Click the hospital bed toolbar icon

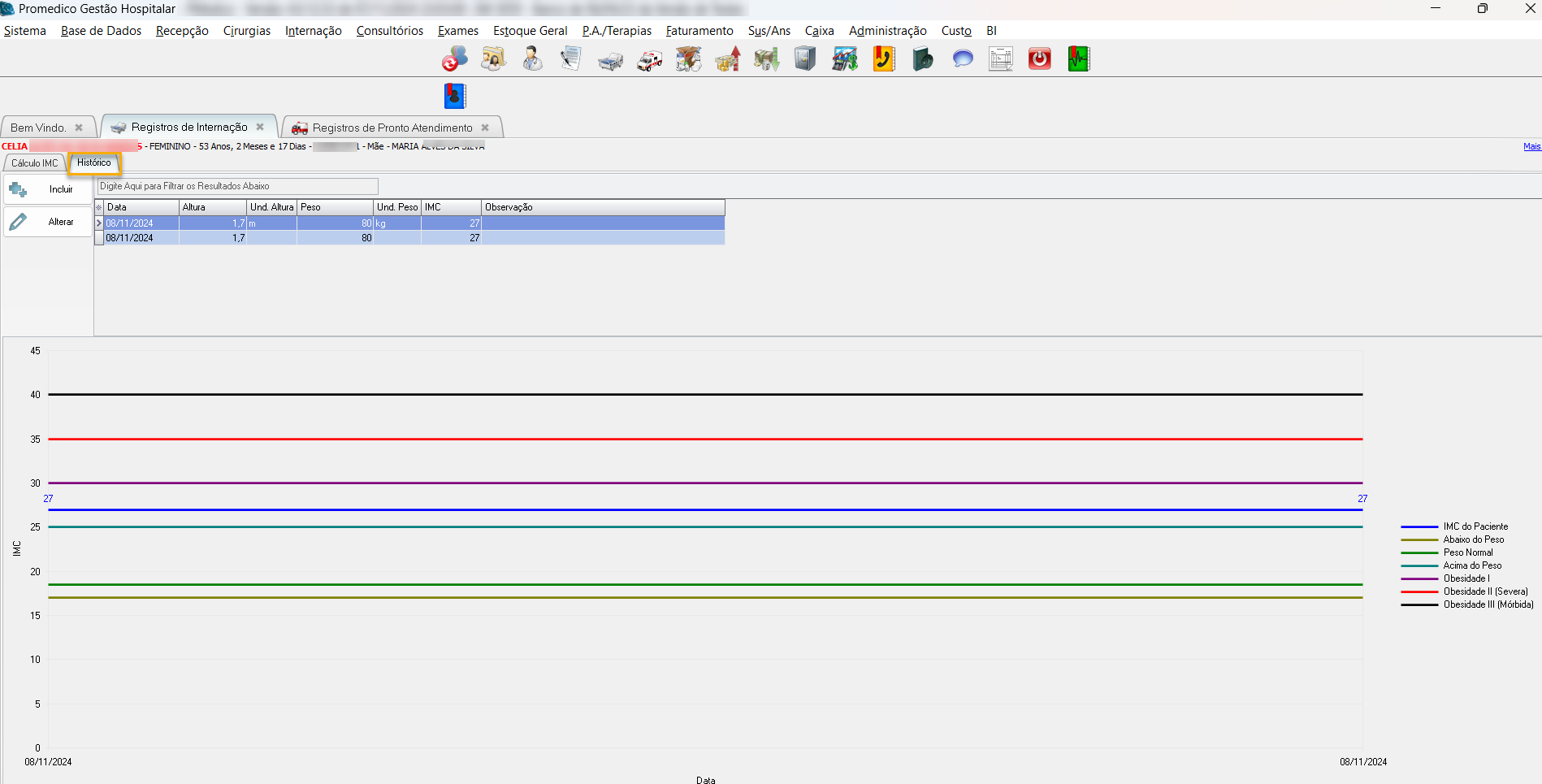pos(610,59)
